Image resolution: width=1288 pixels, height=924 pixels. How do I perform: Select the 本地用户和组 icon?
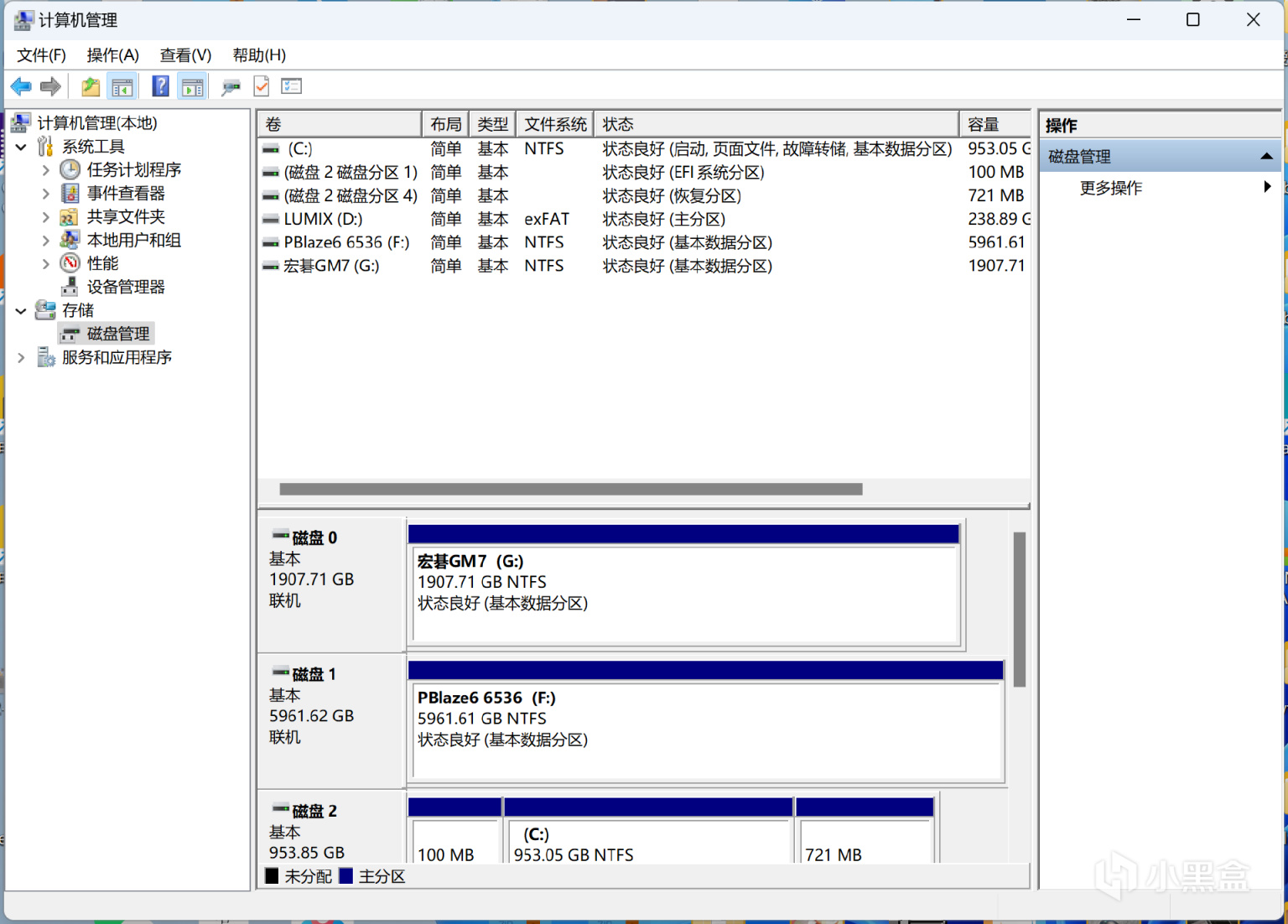pyautogui.click(x=70, y=241)
